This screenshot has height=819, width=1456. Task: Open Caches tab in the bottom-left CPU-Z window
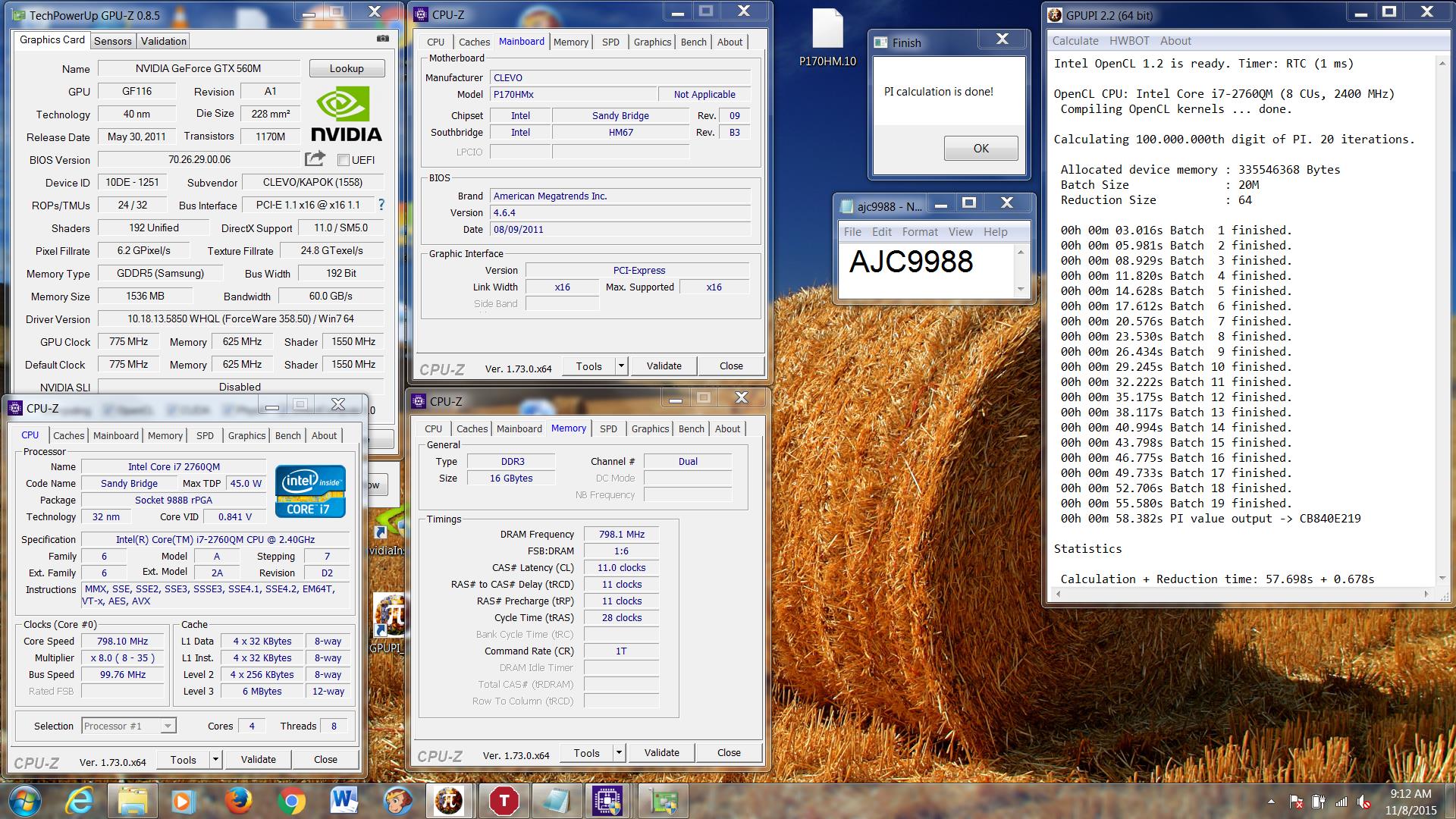tap(68, 435)
